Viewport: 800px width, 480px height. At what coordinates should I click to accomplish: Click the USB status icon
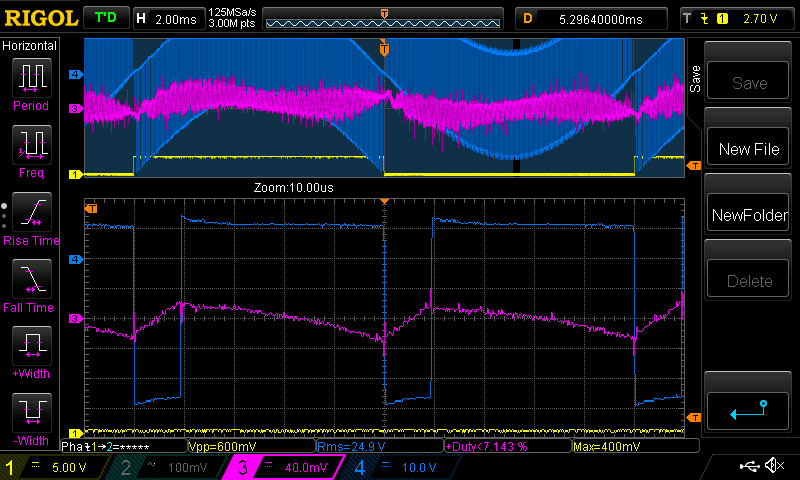tap(748, 466)
